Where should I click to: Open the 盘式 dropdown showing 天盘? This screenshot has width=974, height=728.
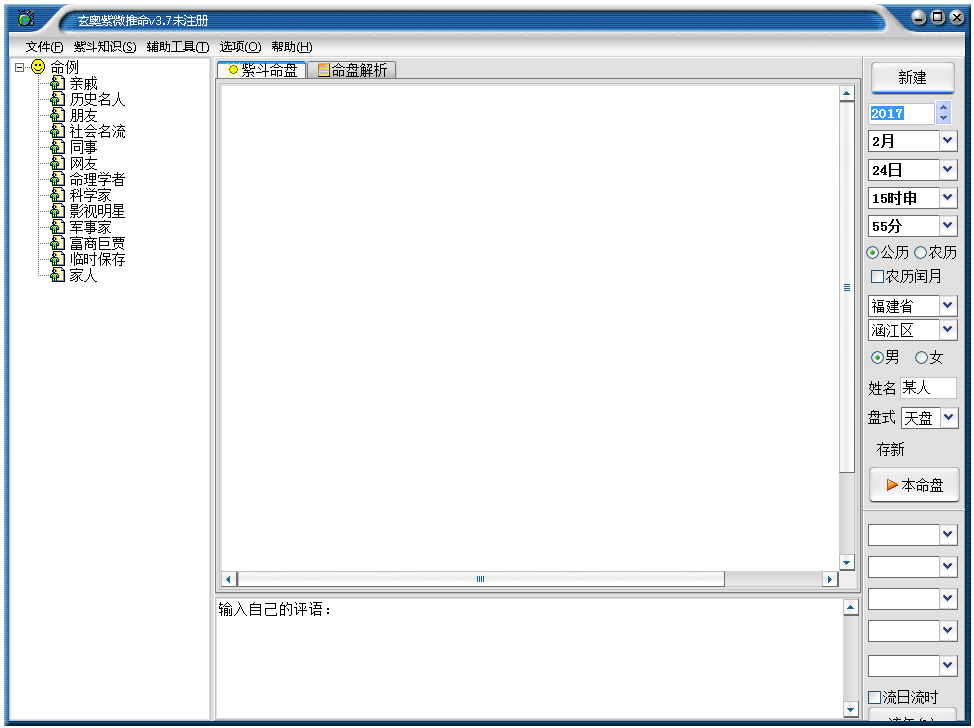[x=949, y=417]
